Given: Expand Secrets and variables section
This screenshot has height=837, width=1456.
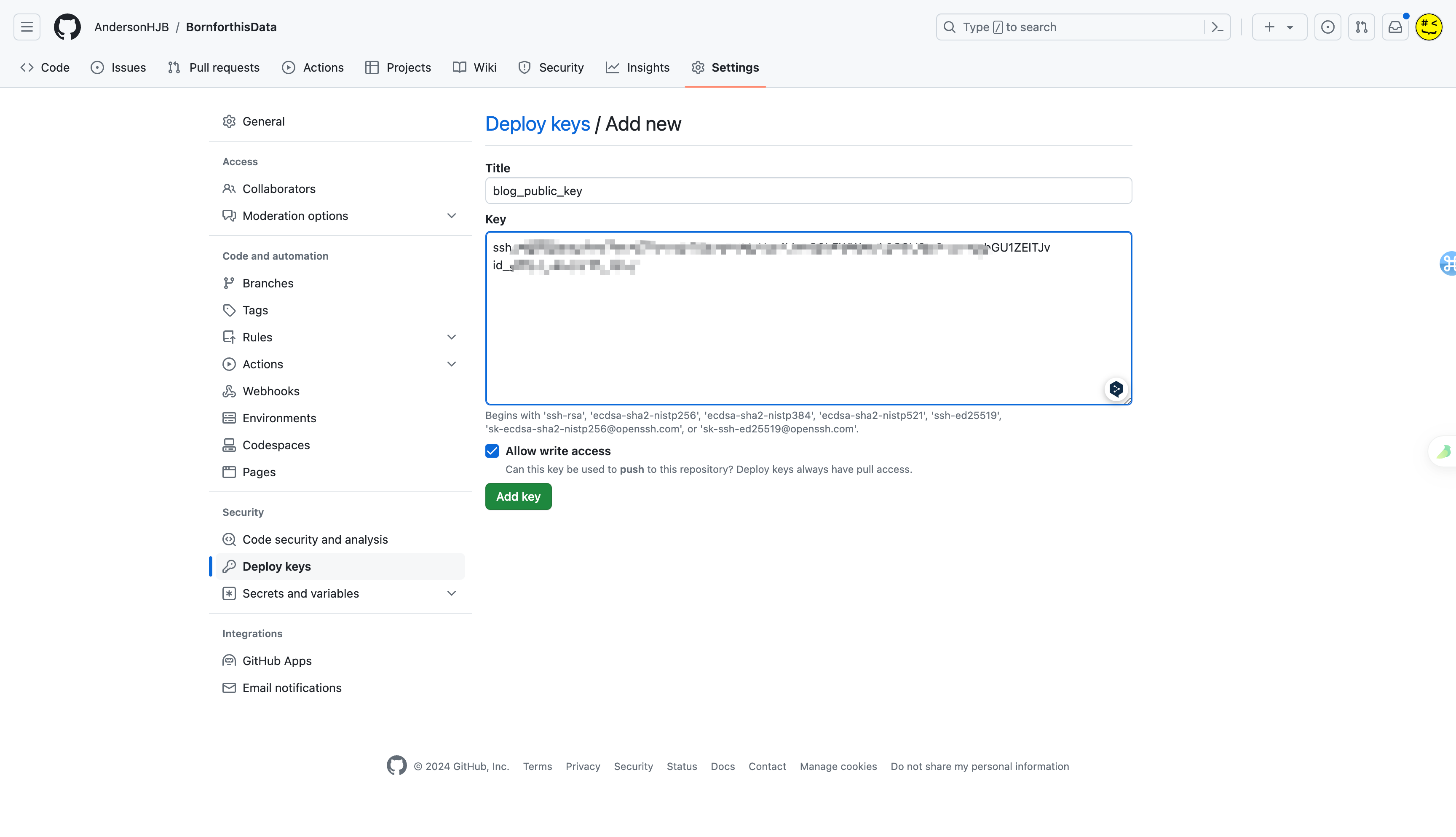Looking at the screenshot, I should 452,593.
